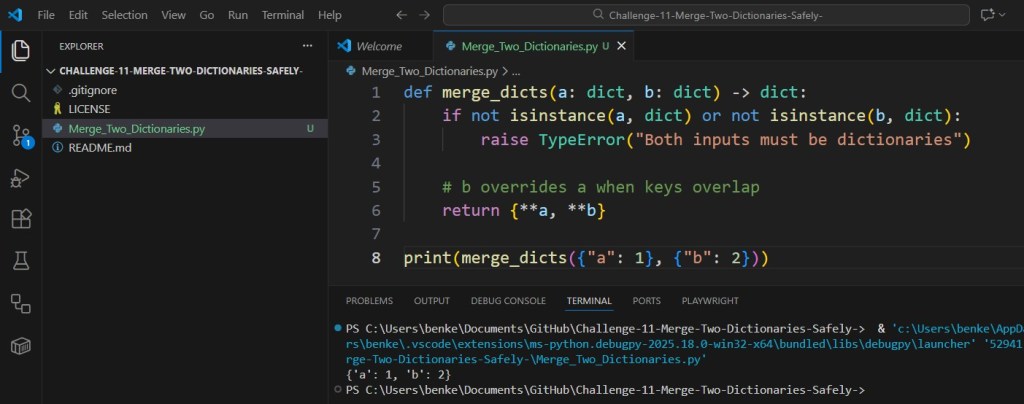The width and height of the screenshot is (1024, 404).
Task: Select the Merge_Two_Dictionaries.py editor tab
Action: (534, 46)
